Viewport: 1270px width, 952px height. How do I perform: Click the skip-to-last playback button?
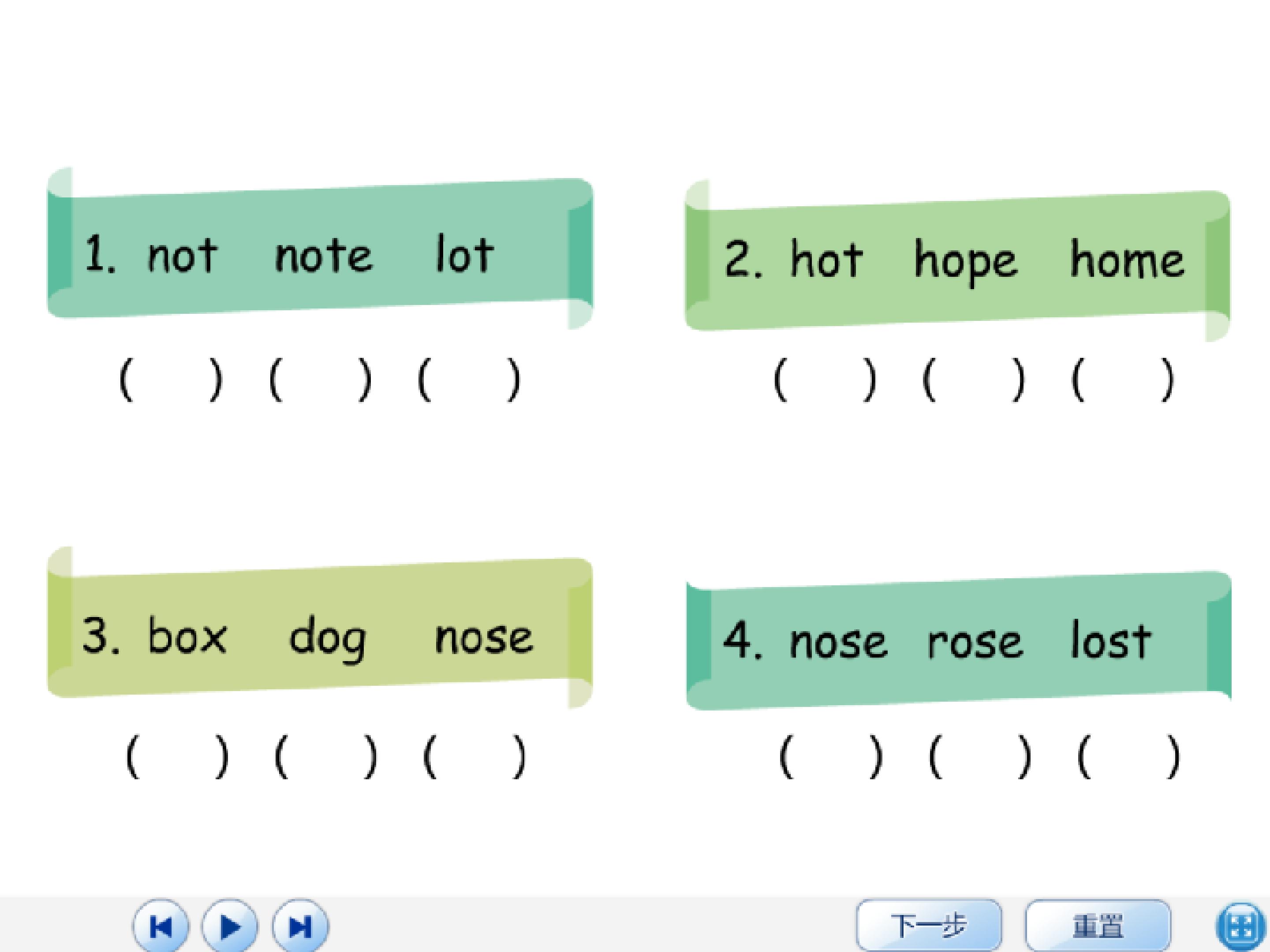point(300,927)
